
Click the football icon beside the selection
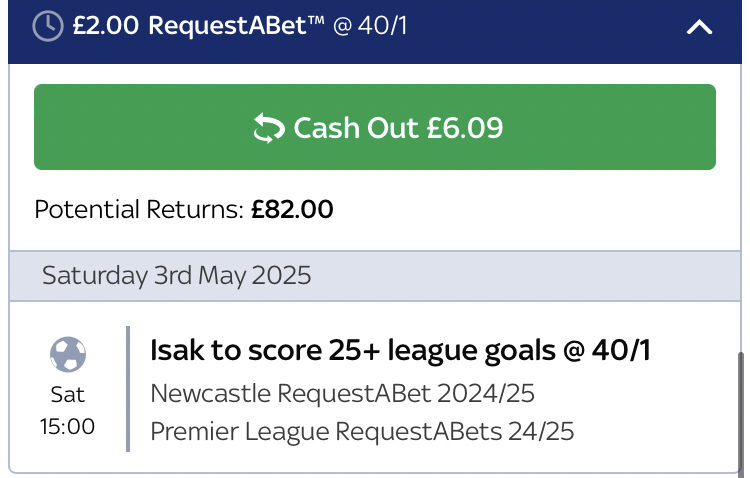coord(68,354)
